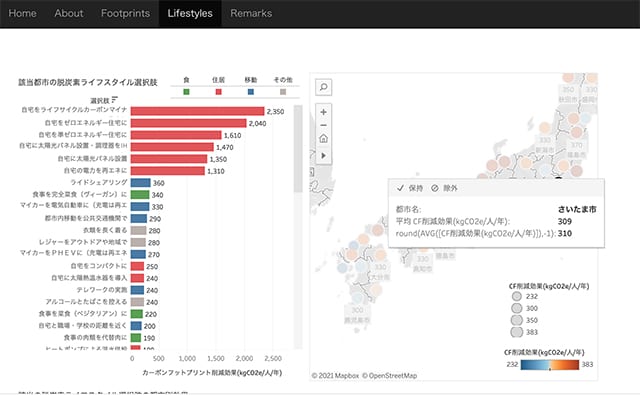The height and width of the screenshot is (395, 640).
Task: Reset map view with home icon
Action: [x=324, y=138]
